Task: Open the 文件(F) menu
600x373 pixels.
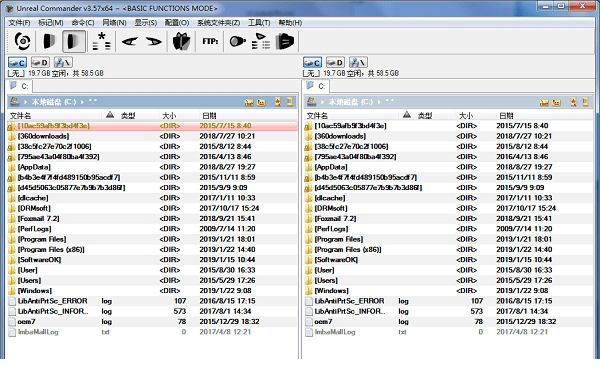Action: pos(19,23)
